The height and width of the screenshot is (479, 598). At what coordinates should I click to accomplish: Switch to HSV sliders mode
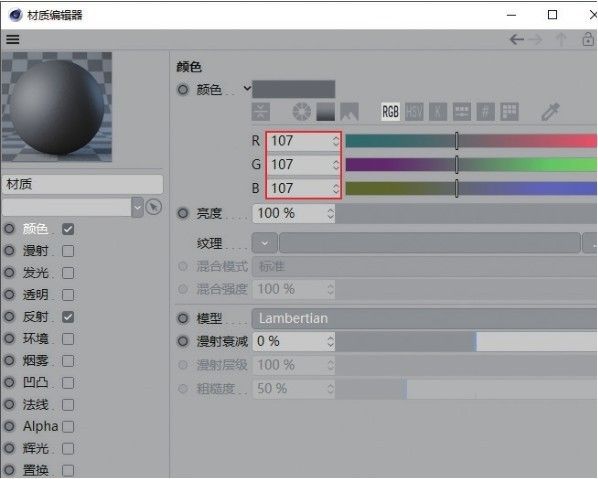click(414, 112)
